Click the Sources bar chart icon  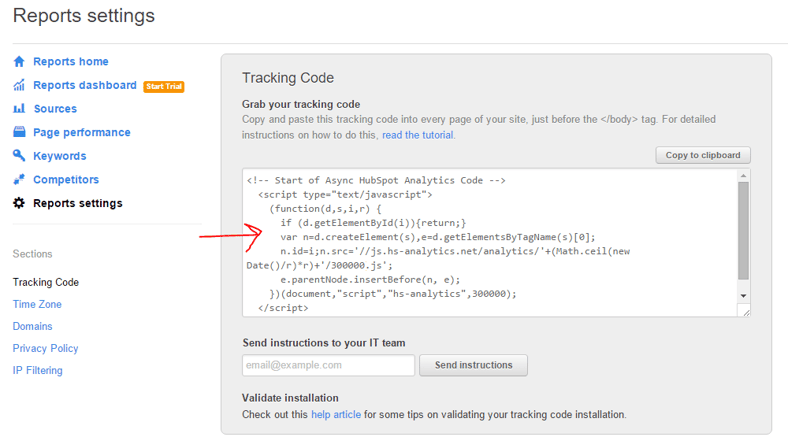pyautogui.click(x=19, y=109)
